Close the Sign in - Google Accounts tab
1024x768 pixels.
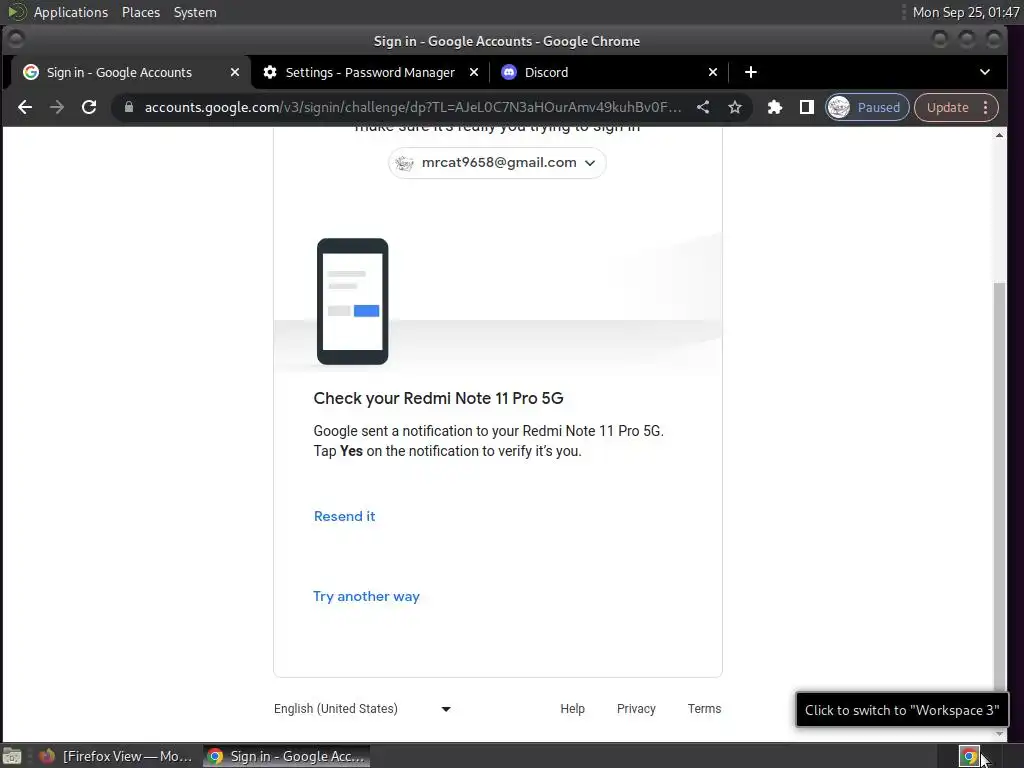[234, 72]
